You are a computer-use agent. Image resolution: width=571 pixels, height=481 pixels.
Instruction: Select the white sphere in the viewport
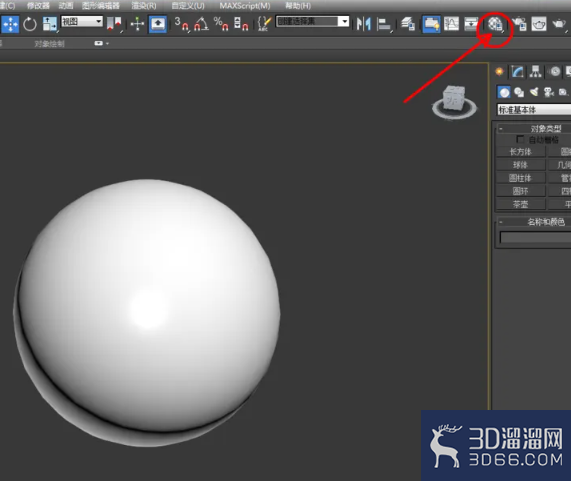(147, 312)
